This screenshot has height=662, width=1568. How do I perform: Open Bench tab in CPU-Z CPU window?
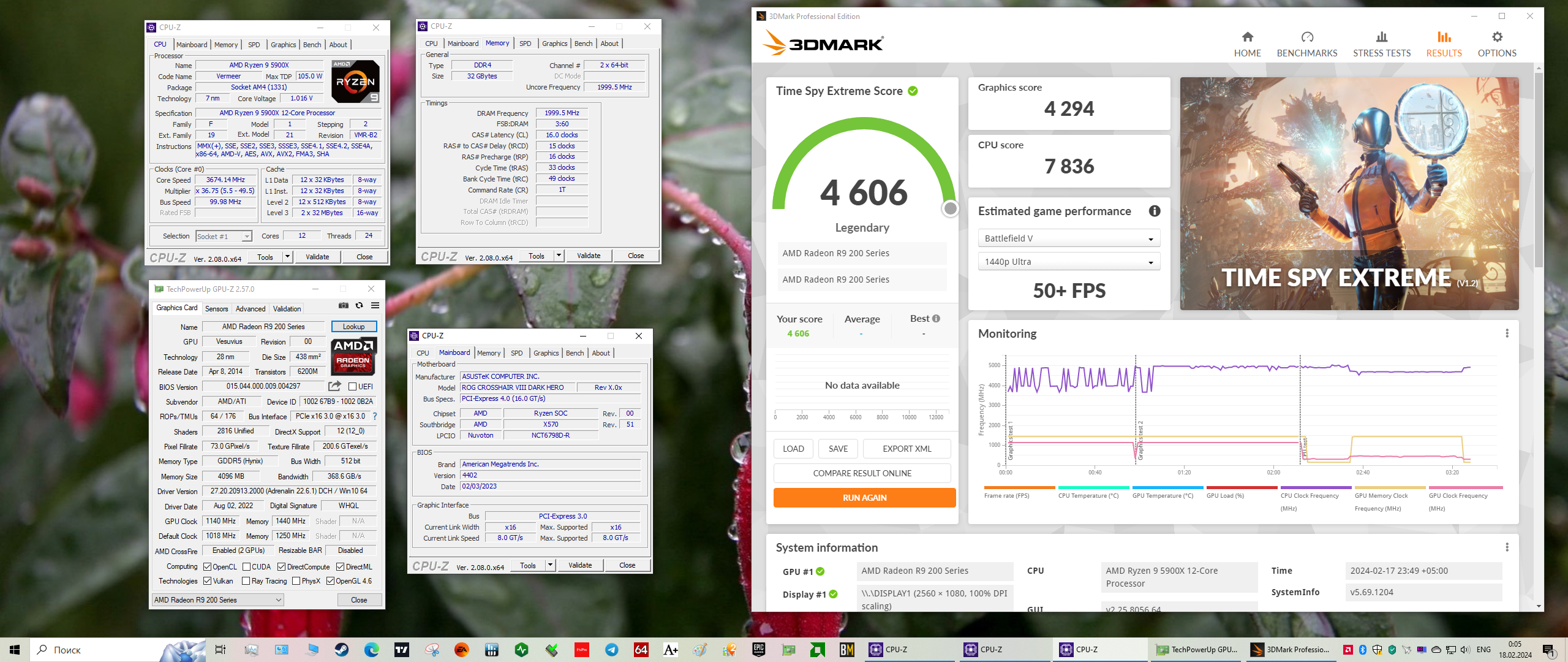312,45
